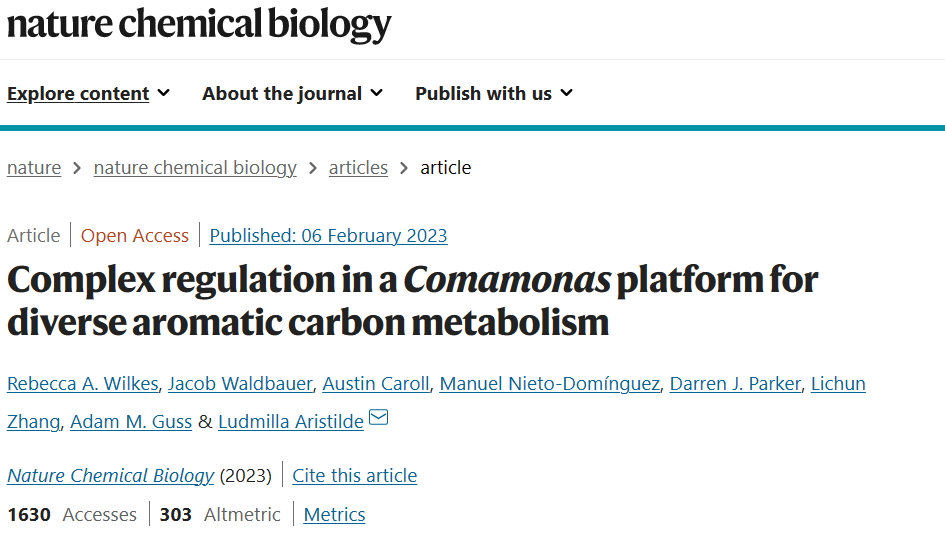Expand the Explore content dropdown
The image size is (945, 542).
[x=89, y=93]
